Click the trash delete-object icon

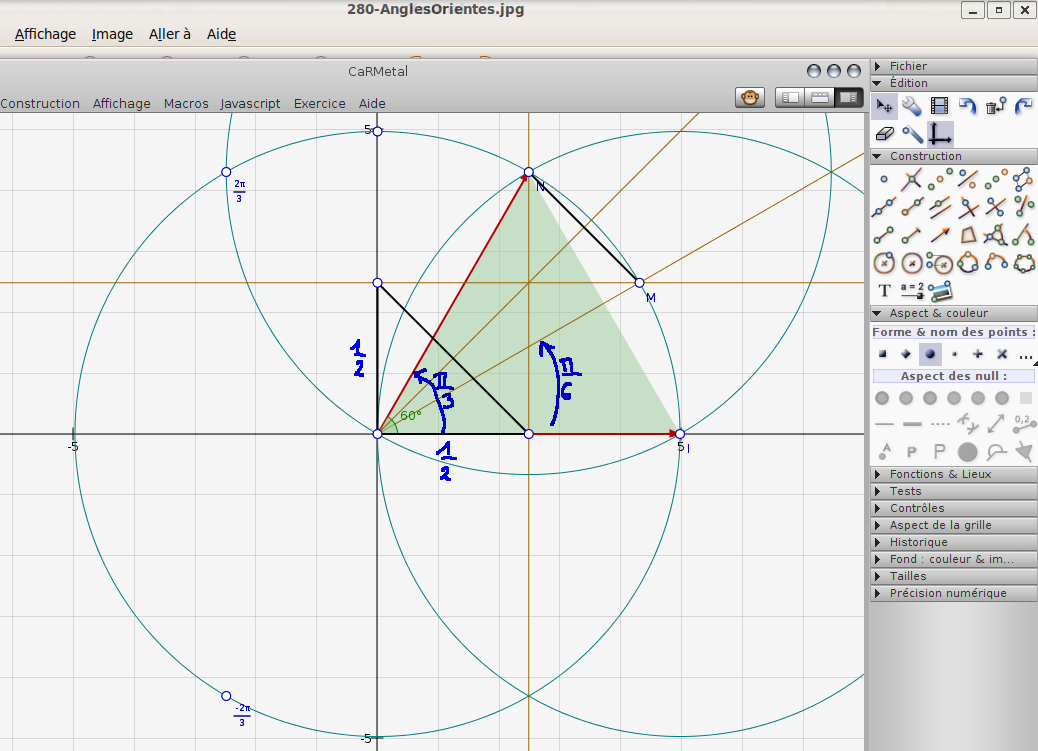tap(995, 105)
